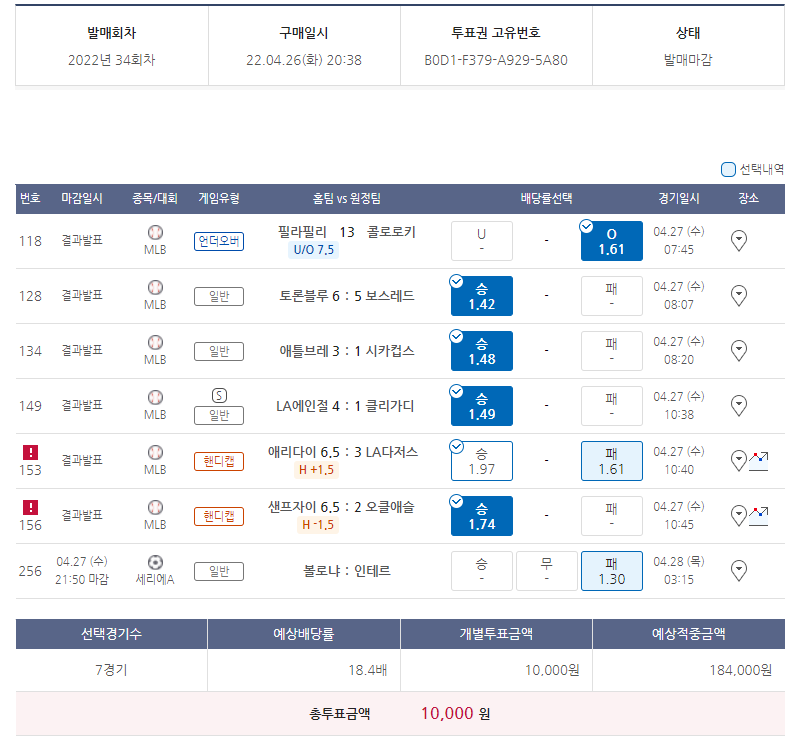Viewport: 794px width, 749px height.
Task: Select 패 1.61 for 애리다이 game
Action: pos(612,461)
